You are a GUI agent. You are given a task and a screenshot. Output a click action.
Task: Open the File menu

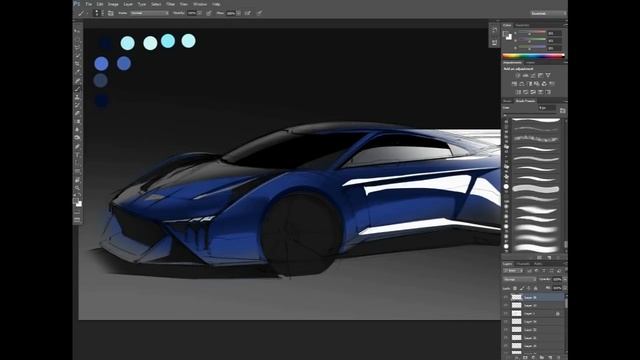(89, 4)
